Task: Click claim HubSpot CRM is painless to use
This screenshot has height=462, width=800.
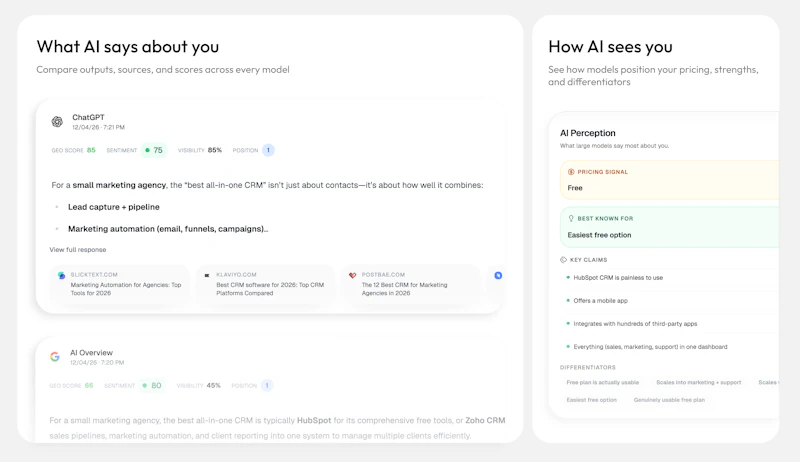Action: click(x=618, y=277)
